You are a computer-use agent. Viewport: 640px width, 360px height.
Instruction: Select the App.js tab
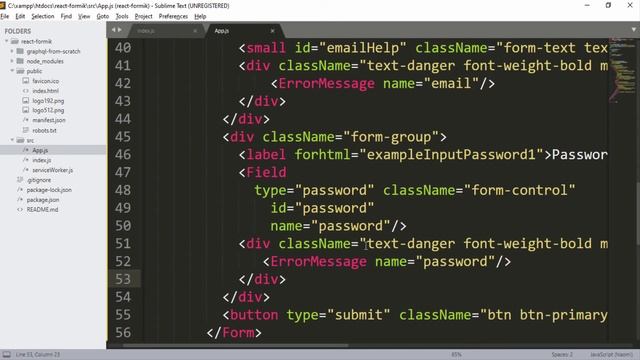click(241, 31)
